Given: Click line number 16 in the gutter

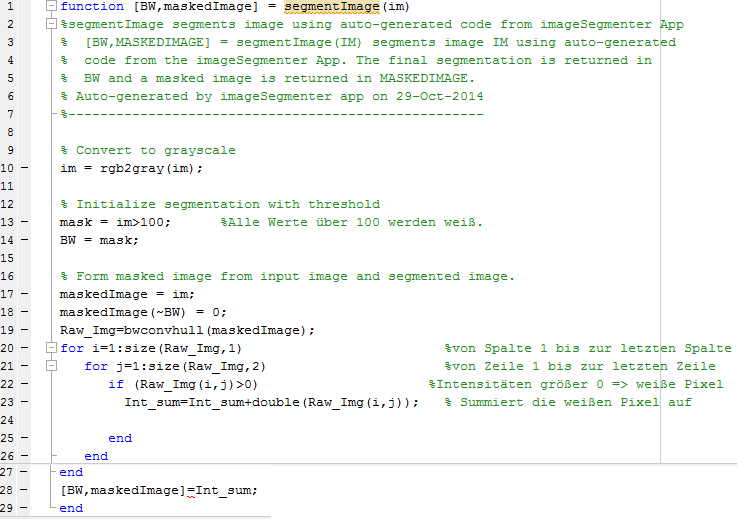Looking at the screenshot, I should (9, 277).
